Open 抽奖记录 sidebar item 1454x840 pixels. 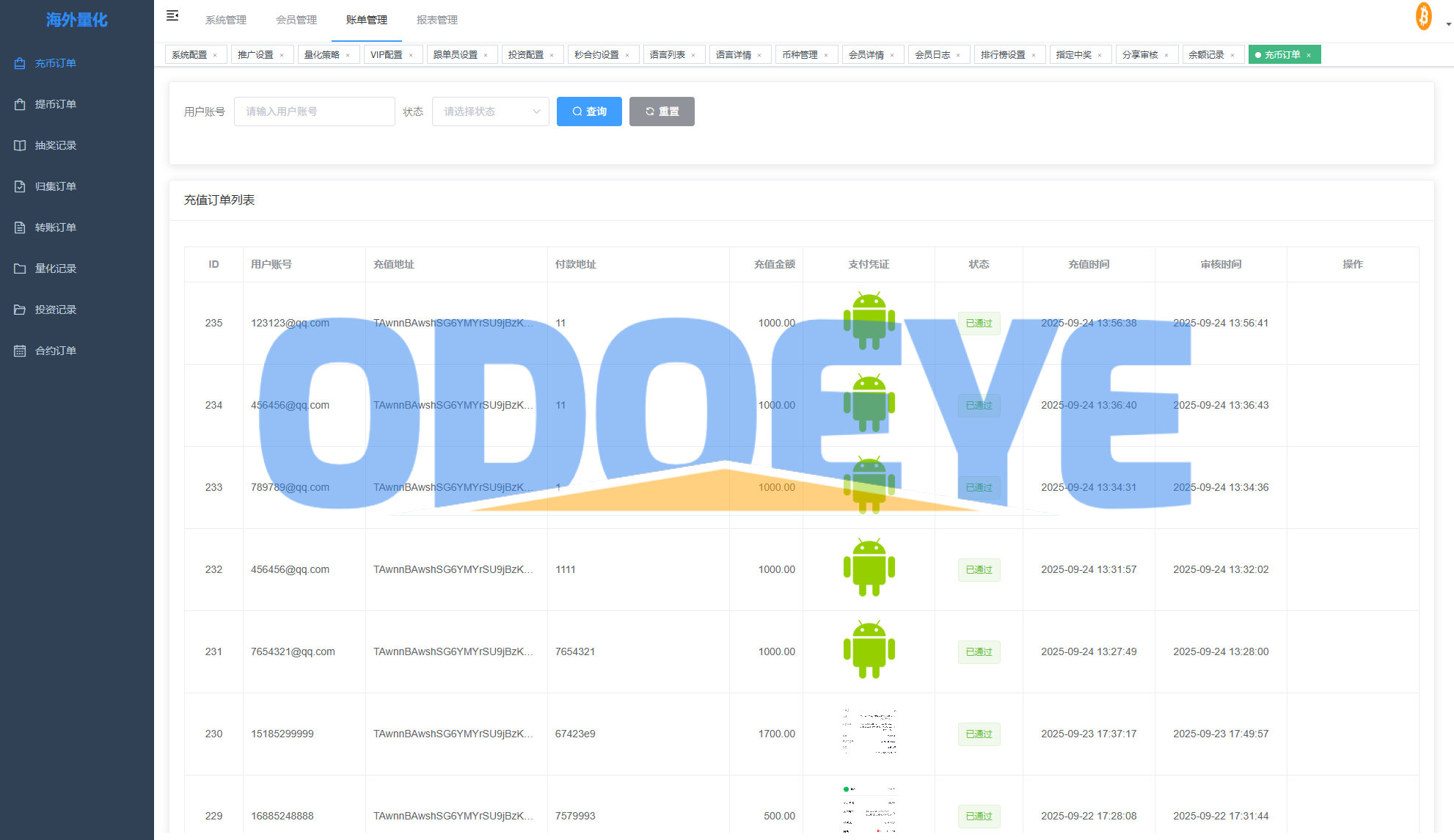[55, 145]
